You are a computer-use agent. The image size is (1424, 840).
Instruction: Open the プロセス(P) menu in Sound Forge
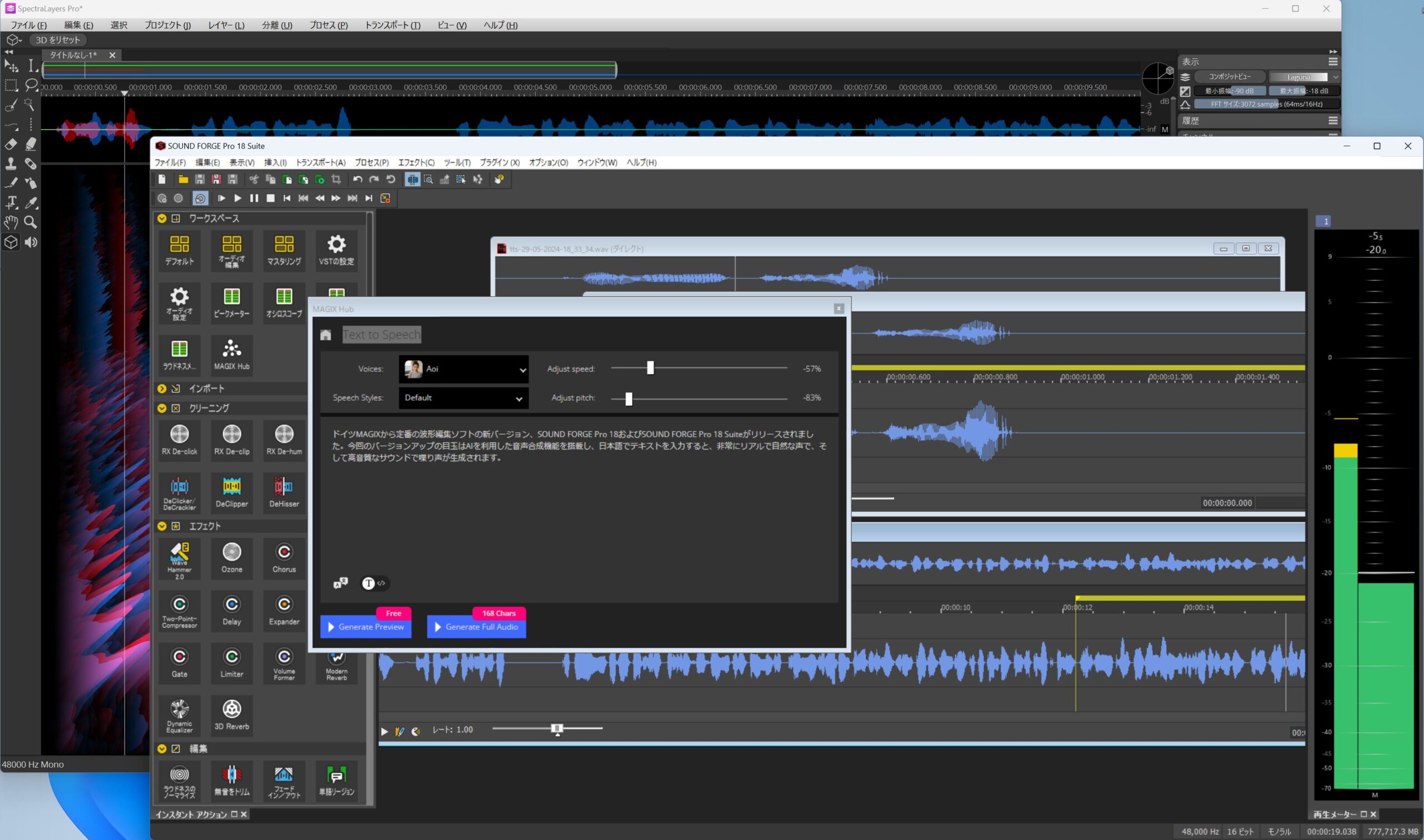pos(372,162)
